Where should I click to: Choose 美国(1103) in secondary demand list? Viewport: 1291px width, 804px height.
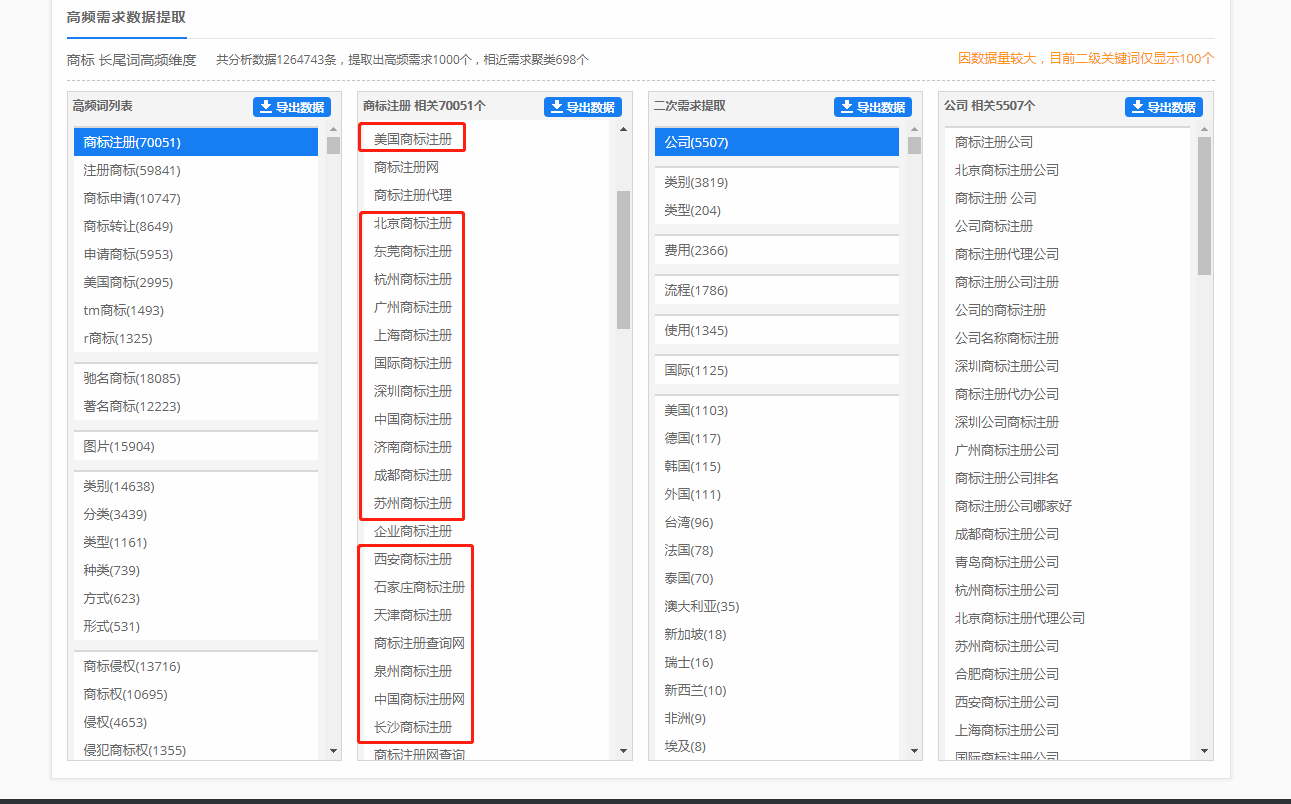696,410
